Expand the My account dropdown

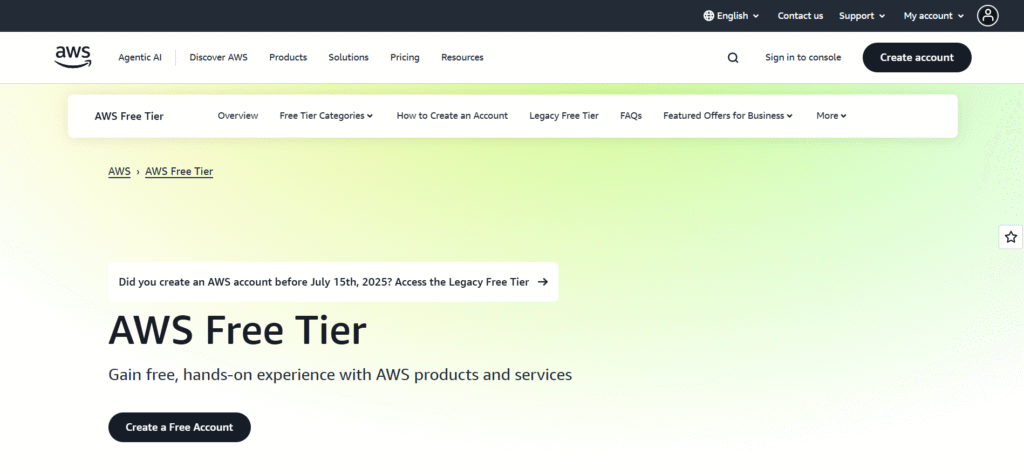pyautogui.click(x=933, y=16)
